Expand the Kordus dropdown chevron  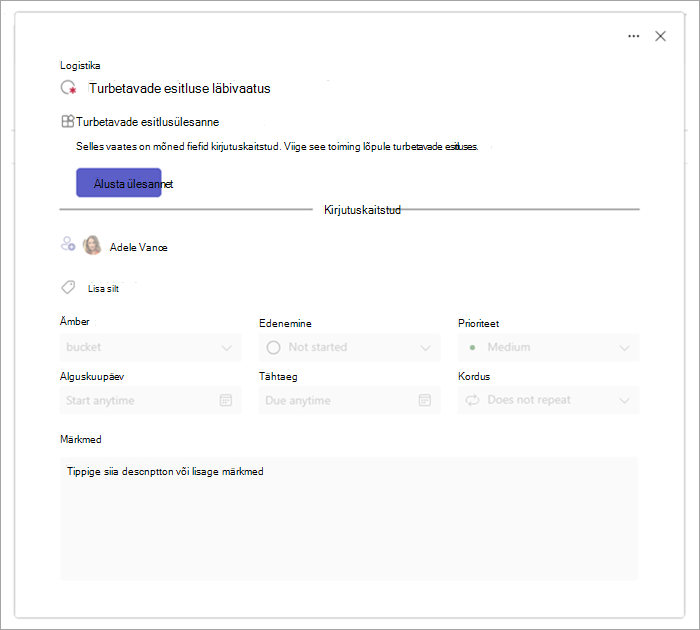pos(625,401)
